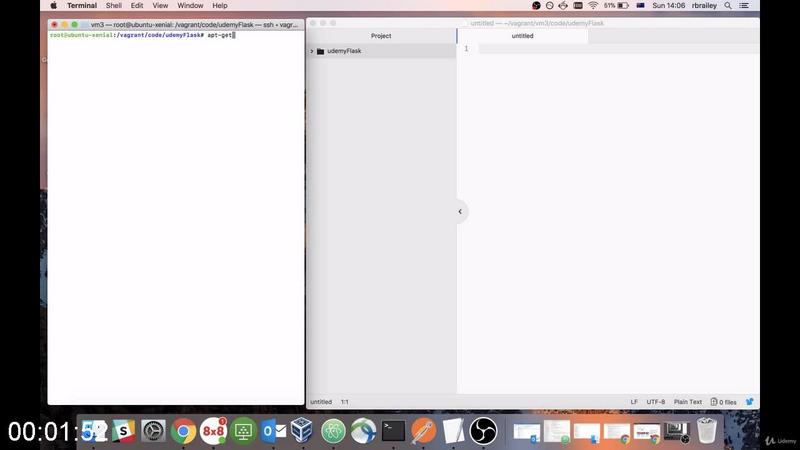The width and height of the screenshot is (800, 450).
Task: Open Notification Center in menu bar
Action: point(744,6)
